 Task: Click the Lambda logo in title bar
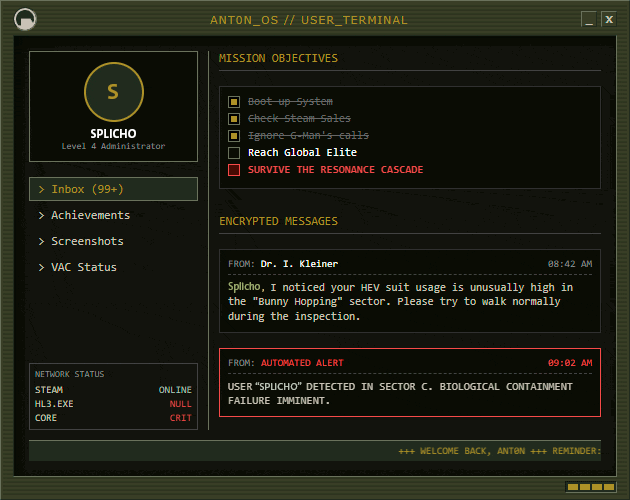point(25,19)
